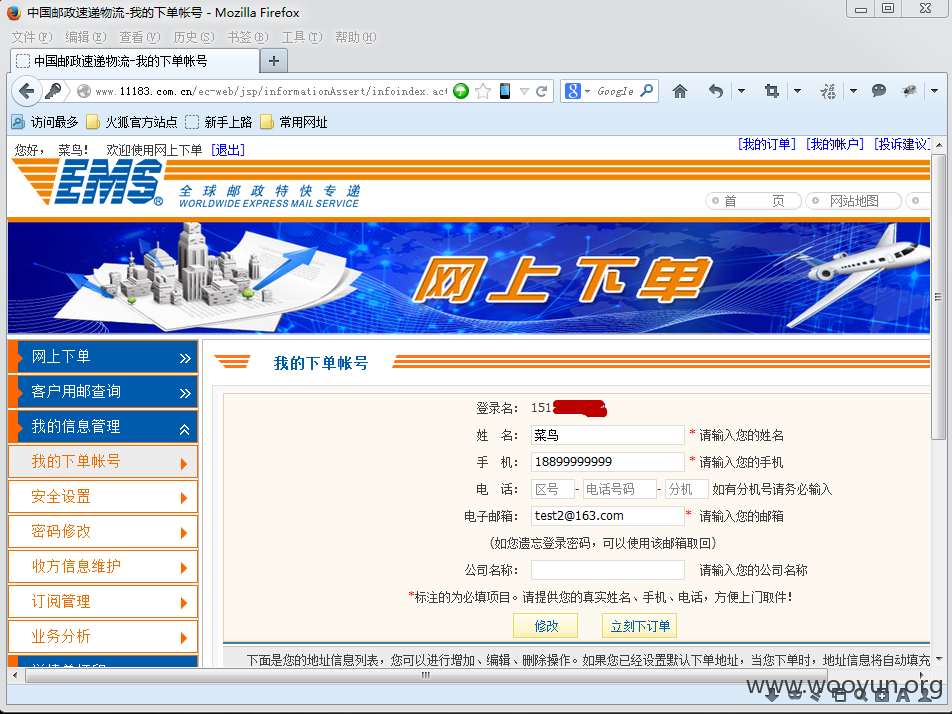
Task: Click the crop screenshot toolbar icon
Action: tap(772, 91)
